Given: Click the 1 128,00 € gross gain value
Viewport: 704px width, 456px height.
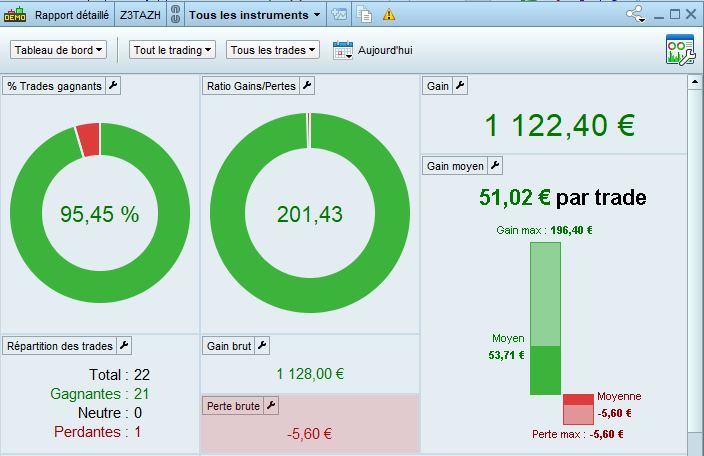Looking at the screenshot, I should [310, 374].
